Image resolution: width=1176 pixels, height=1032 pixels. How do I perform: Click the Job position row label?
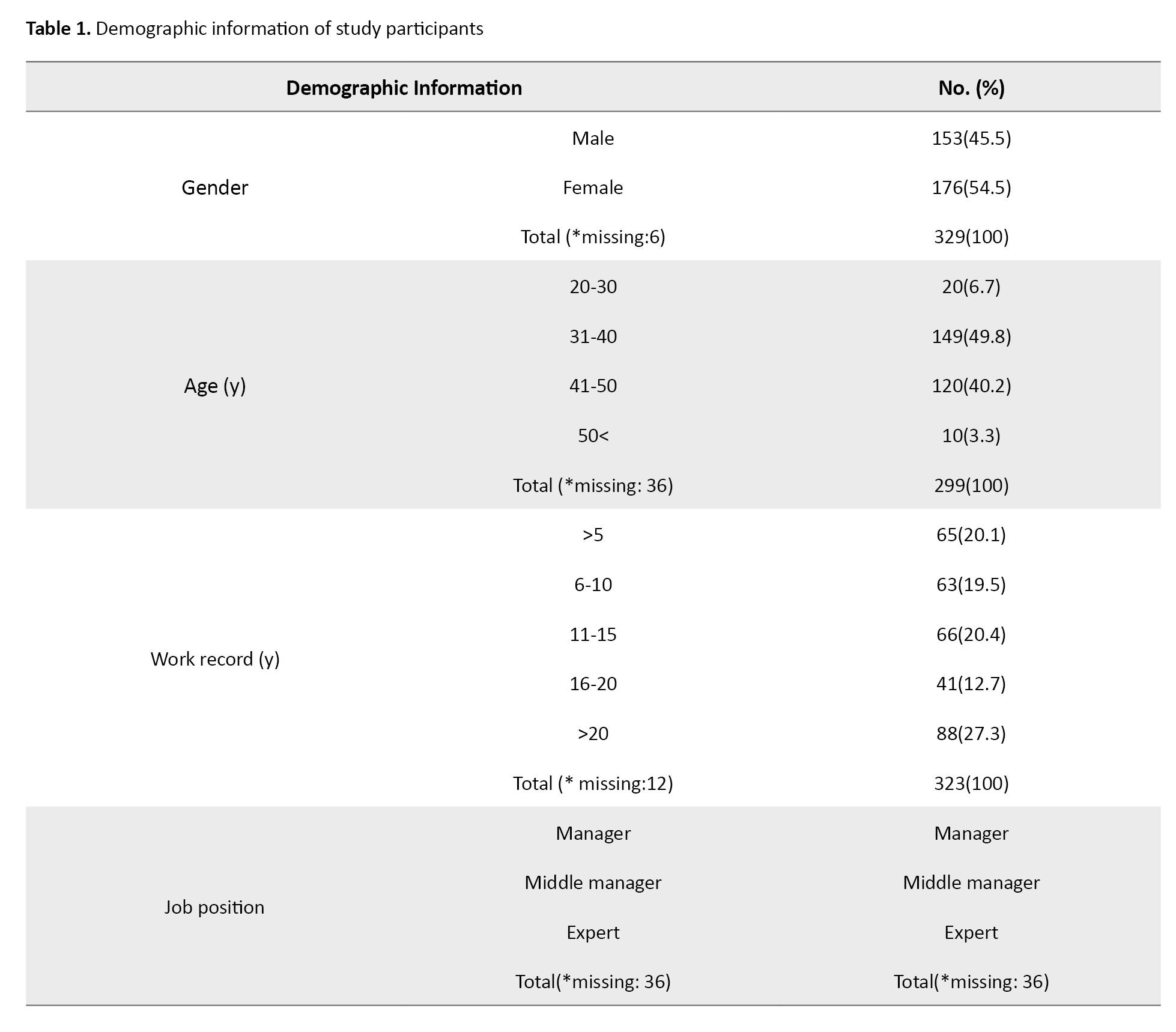click(x=214, y=907)
